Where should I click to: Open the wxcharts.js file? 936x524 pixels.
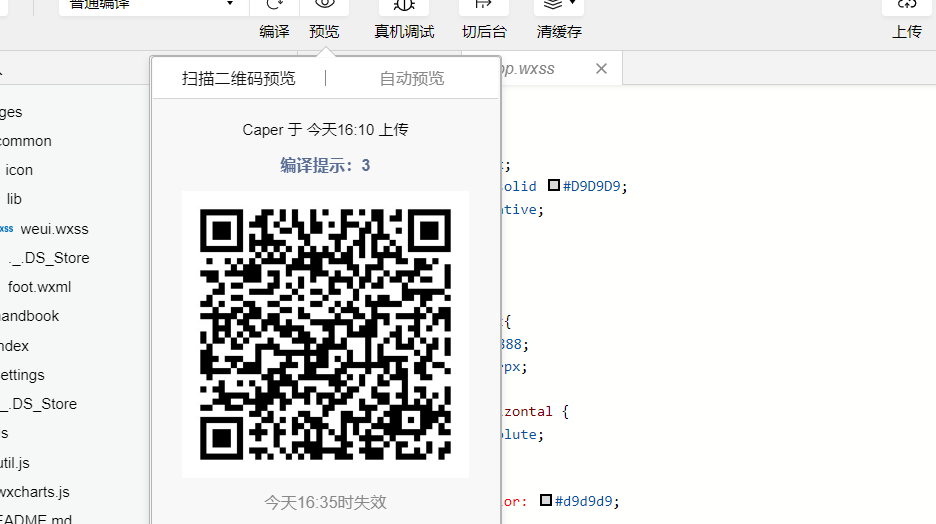coord(35,492)
